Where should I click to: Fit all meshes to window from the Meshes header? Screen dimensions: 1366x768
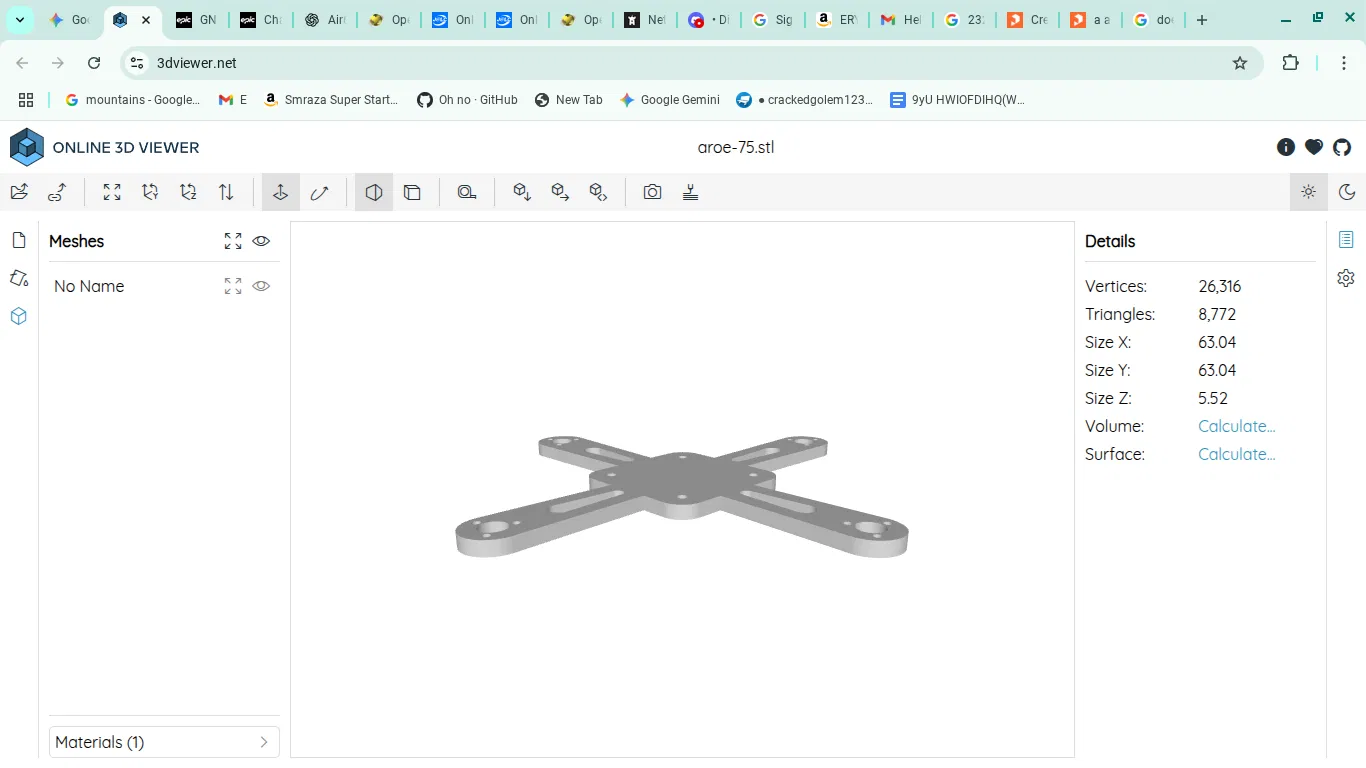[x=233, y=241]
